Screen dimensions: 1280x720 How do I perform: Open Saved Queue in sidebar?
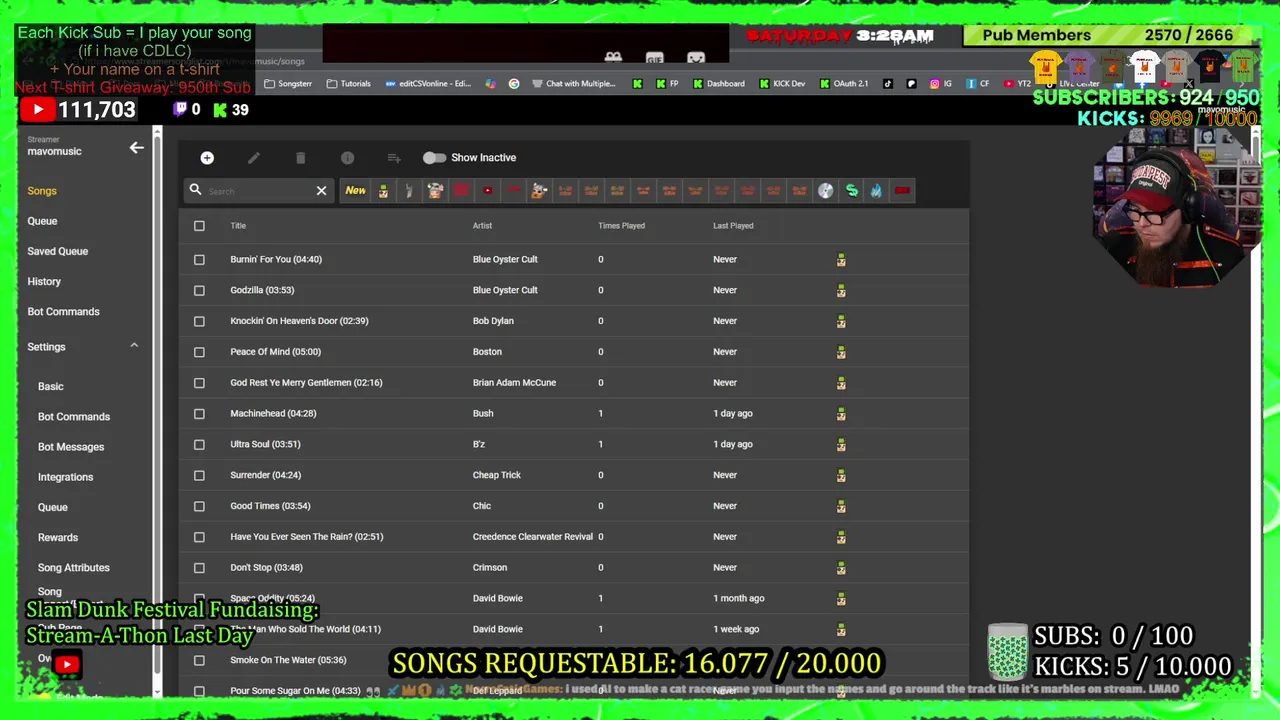(58, 251)
